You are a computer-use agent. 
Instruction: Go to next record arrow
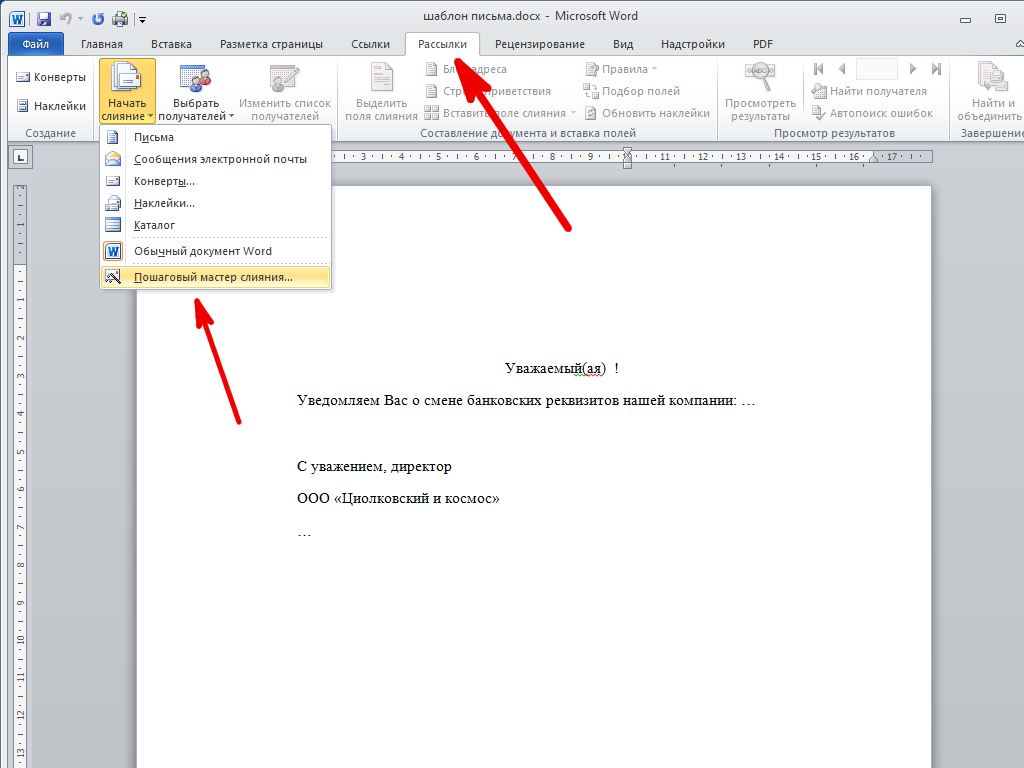pyautogui.click(x=913, y=69)
